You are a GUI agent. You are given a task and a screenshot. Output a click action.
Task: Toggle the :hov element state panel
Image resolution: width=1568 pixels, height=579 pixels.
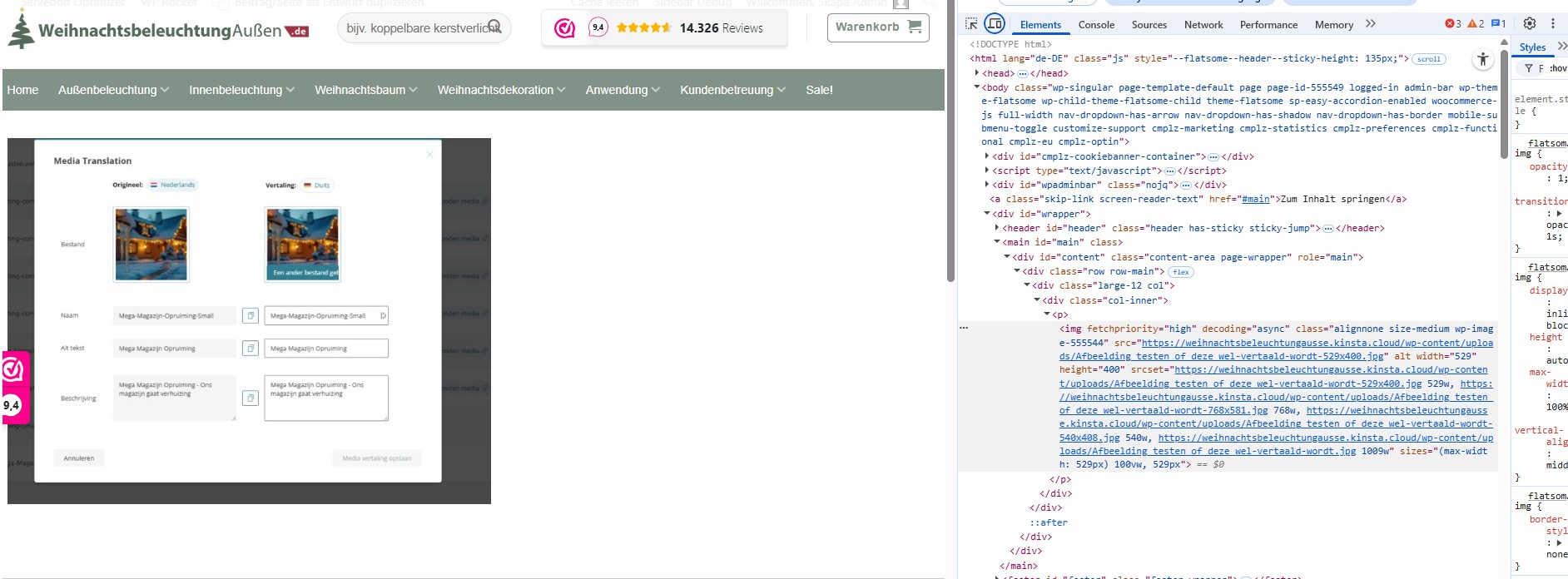pyautogui.click(x=1558, y=68)
